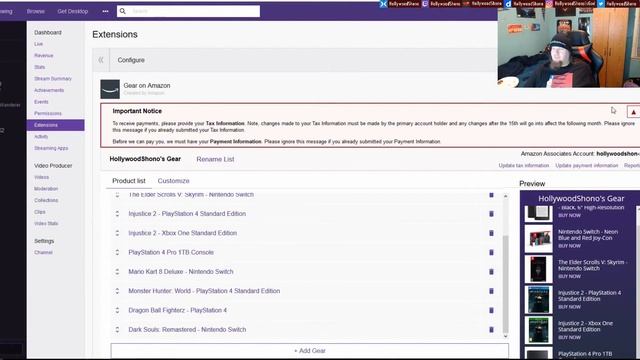
Task: Delete PlayStation 4 Pro 1TB Console item
Action: (x=491, y=252)
